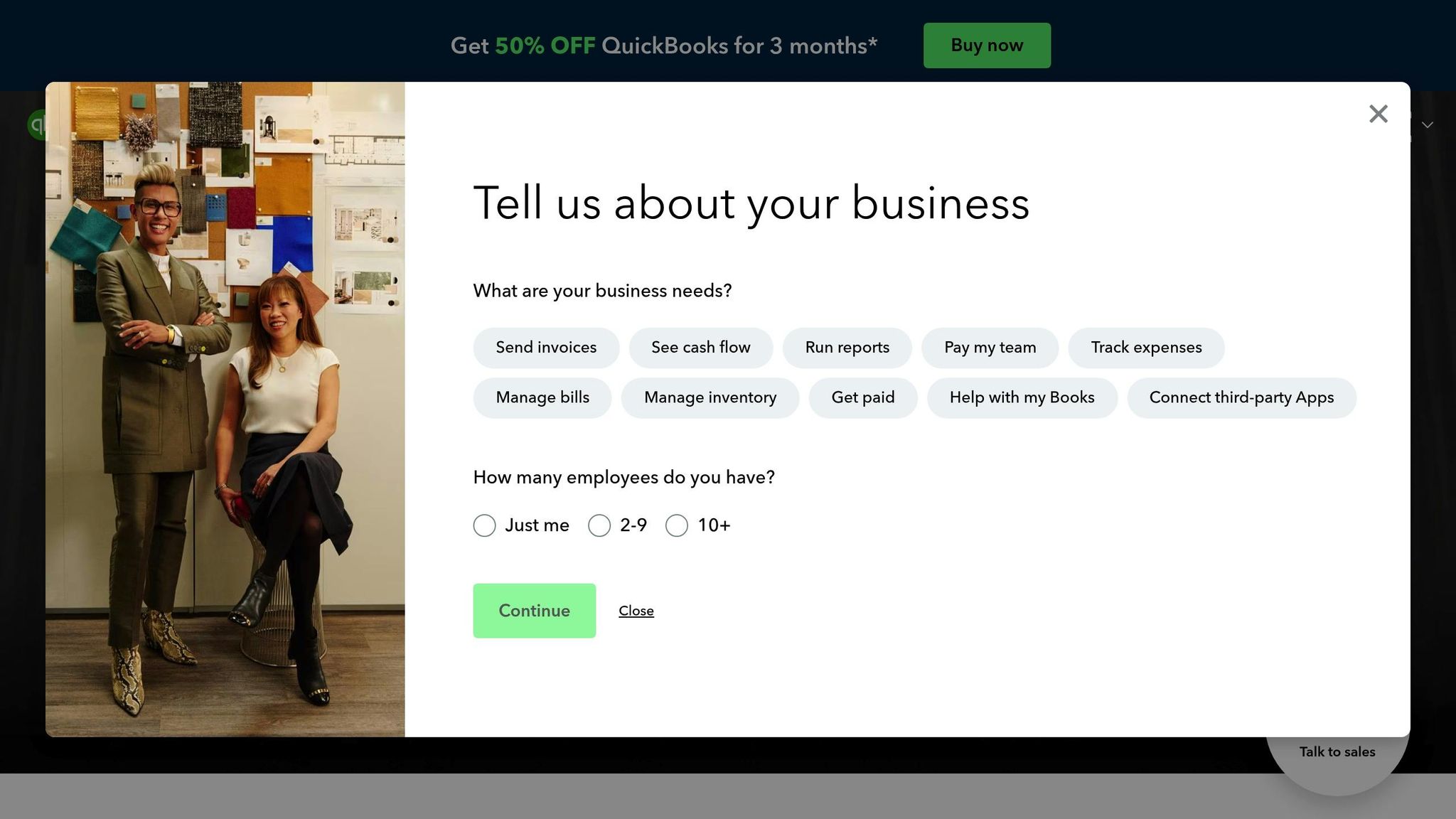Choose the Pay my team option
Viewport: 1456px width, 819px height.
pos(990,348)
